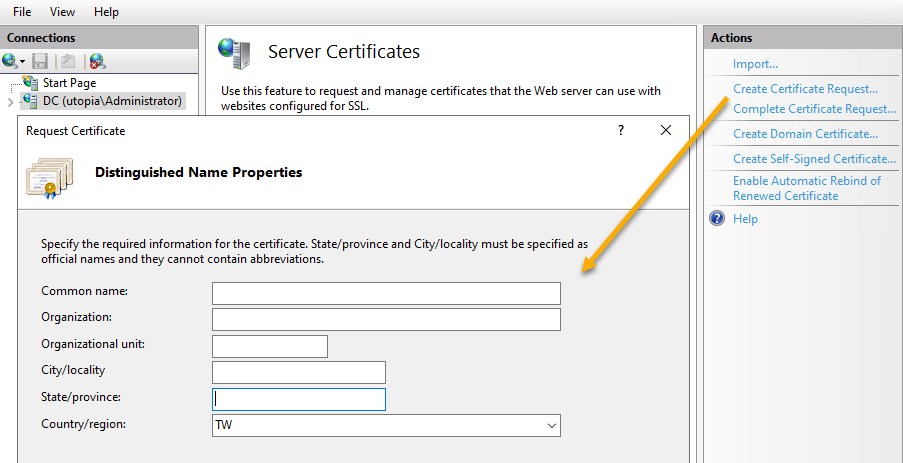The image size is (903, 463).
Task: Click the DC server node icon
Action: pyautogui.click(x=30, y=101)
